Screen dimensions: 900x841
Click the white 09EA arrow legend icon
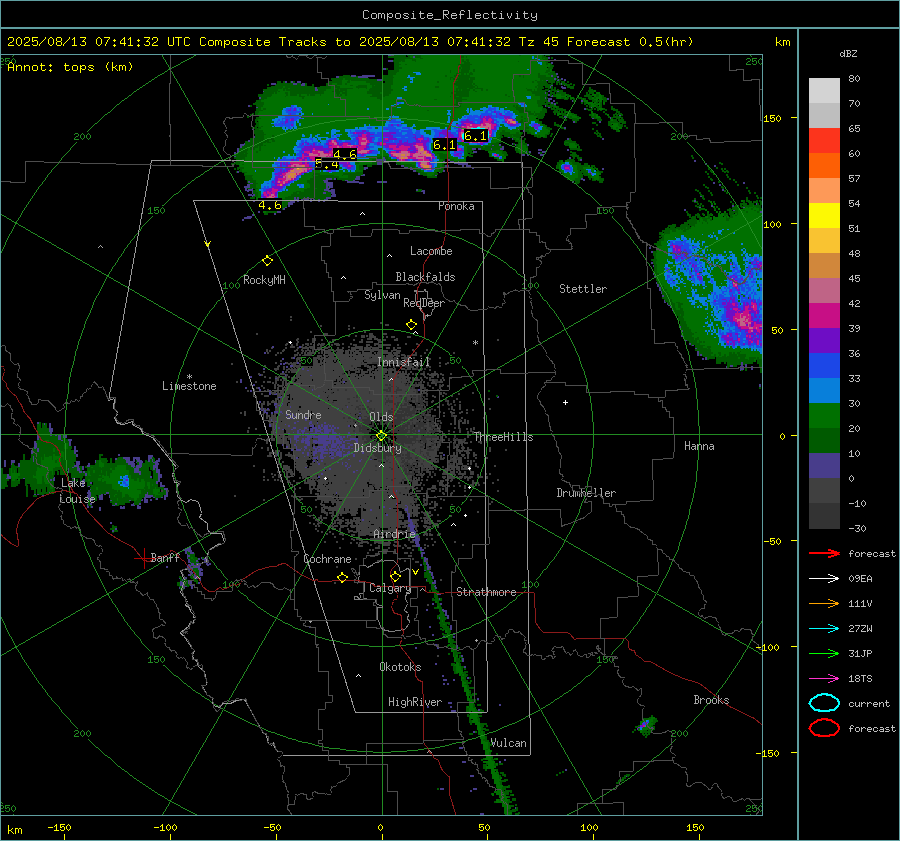(x=824, y=579)
